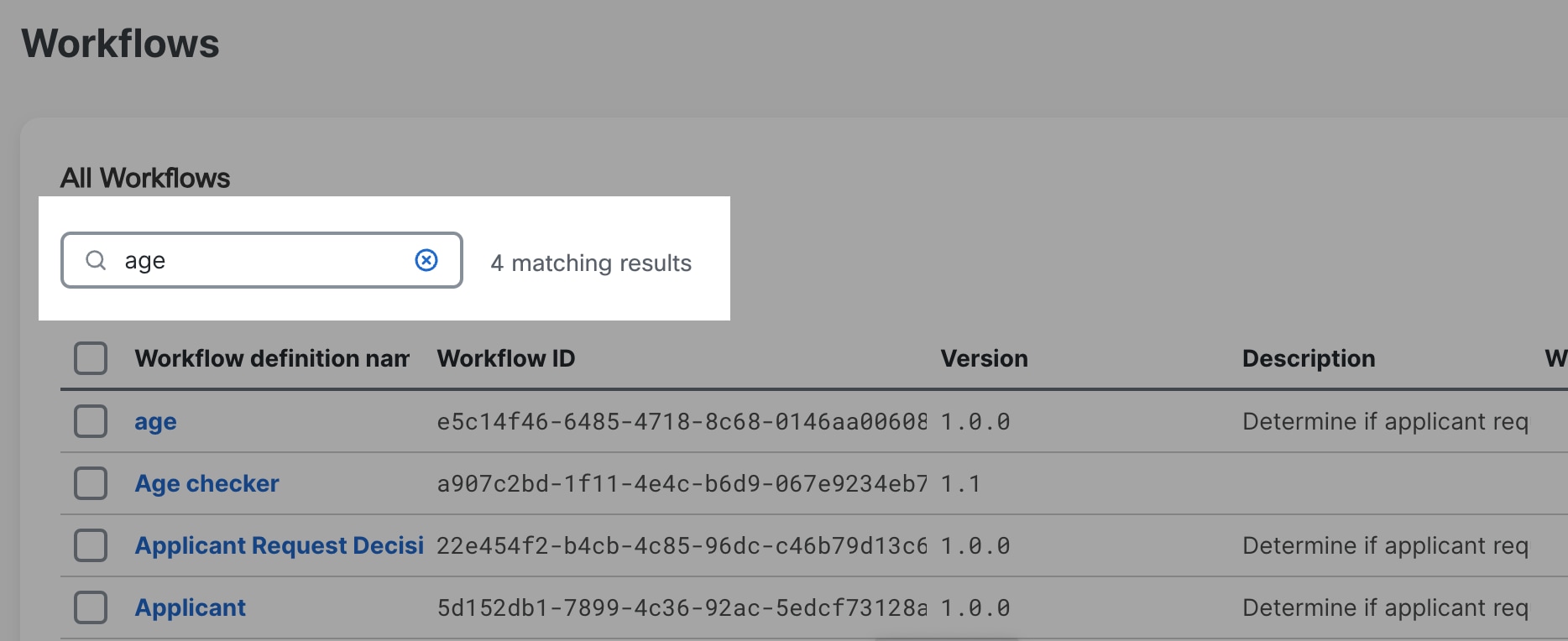Image resolution: width=1568 pixels, height=641 pixels.
Task: Click the "Description" column header
Action: [1308, 358]
